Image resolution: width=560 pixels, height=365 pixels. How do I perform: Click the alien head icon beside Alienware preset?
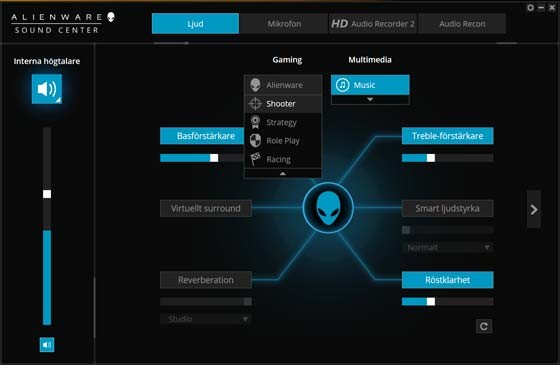[x=255, y=85]
